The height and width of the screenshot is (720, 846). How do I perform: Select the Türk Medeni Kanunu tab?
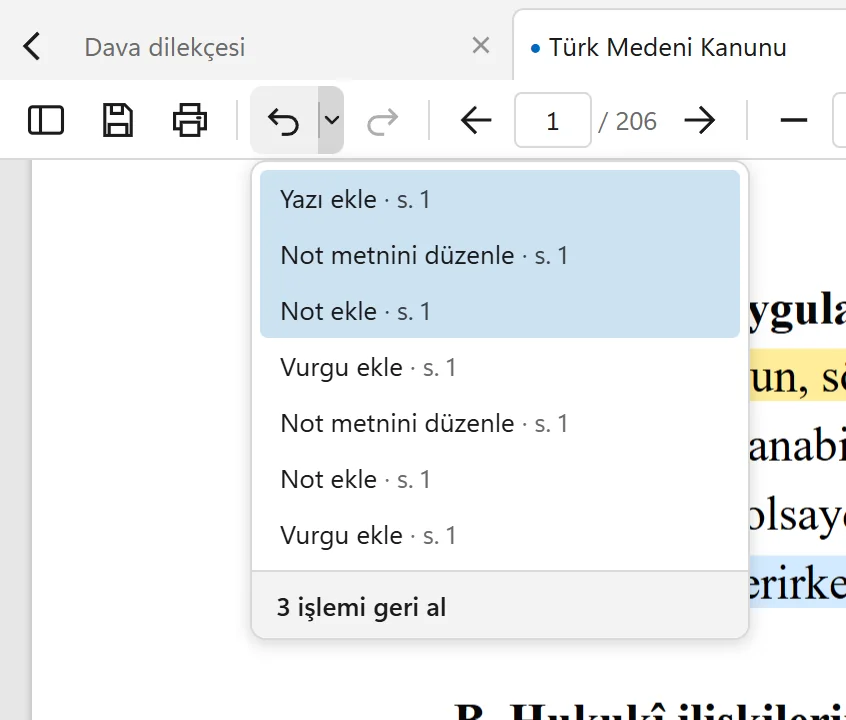tap(667, 47)
